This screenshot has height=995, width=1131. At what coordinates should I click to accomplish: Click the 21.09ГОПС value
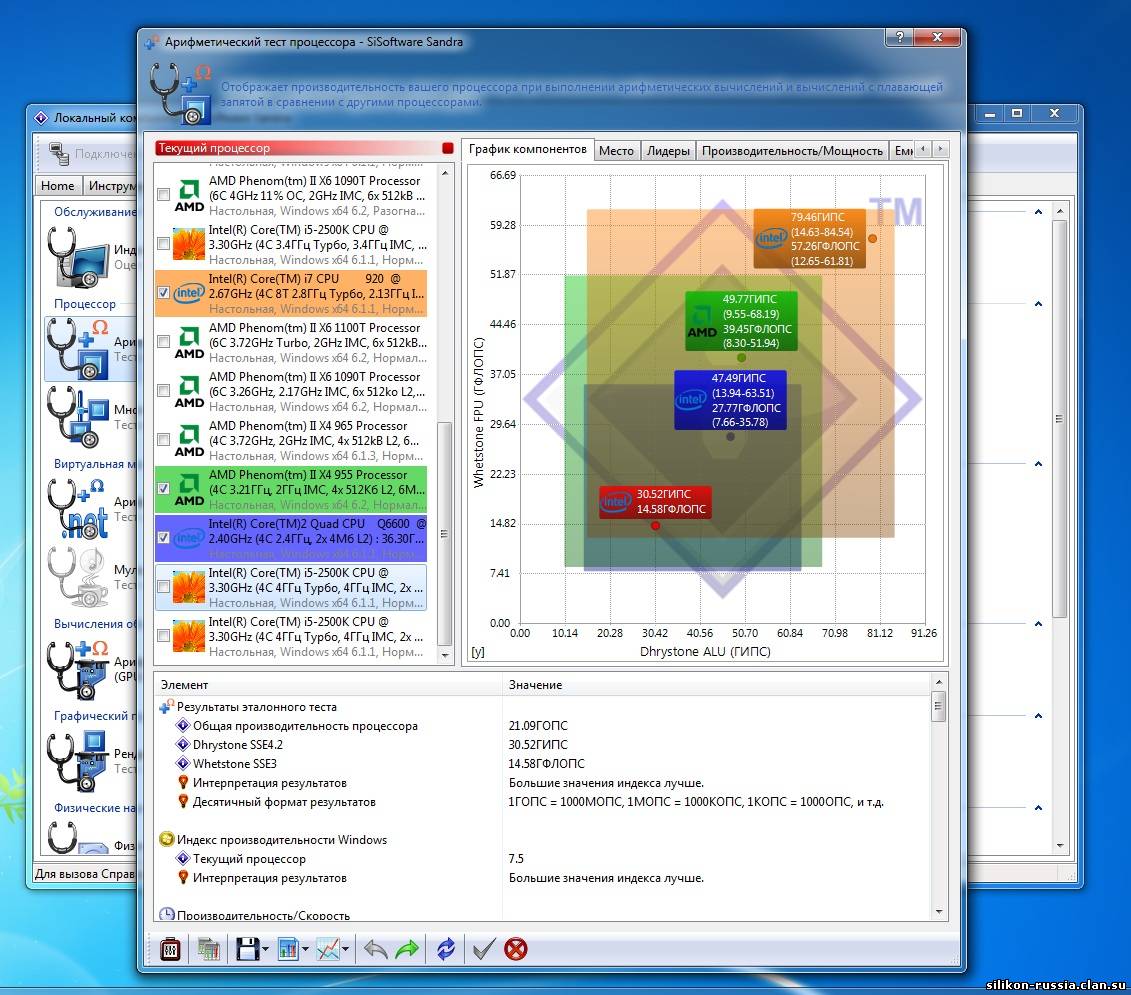(537, 726)
